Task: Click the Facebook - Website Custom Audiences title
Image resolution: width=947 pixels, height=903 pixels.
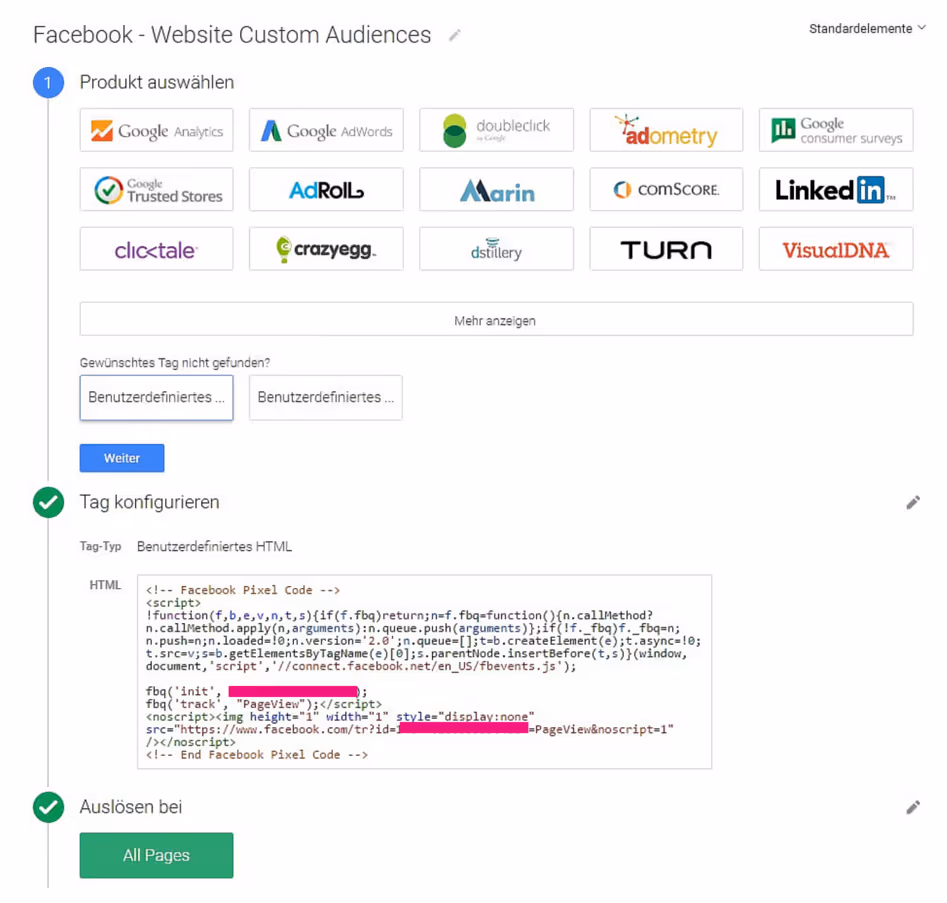Action: [232, 35]
